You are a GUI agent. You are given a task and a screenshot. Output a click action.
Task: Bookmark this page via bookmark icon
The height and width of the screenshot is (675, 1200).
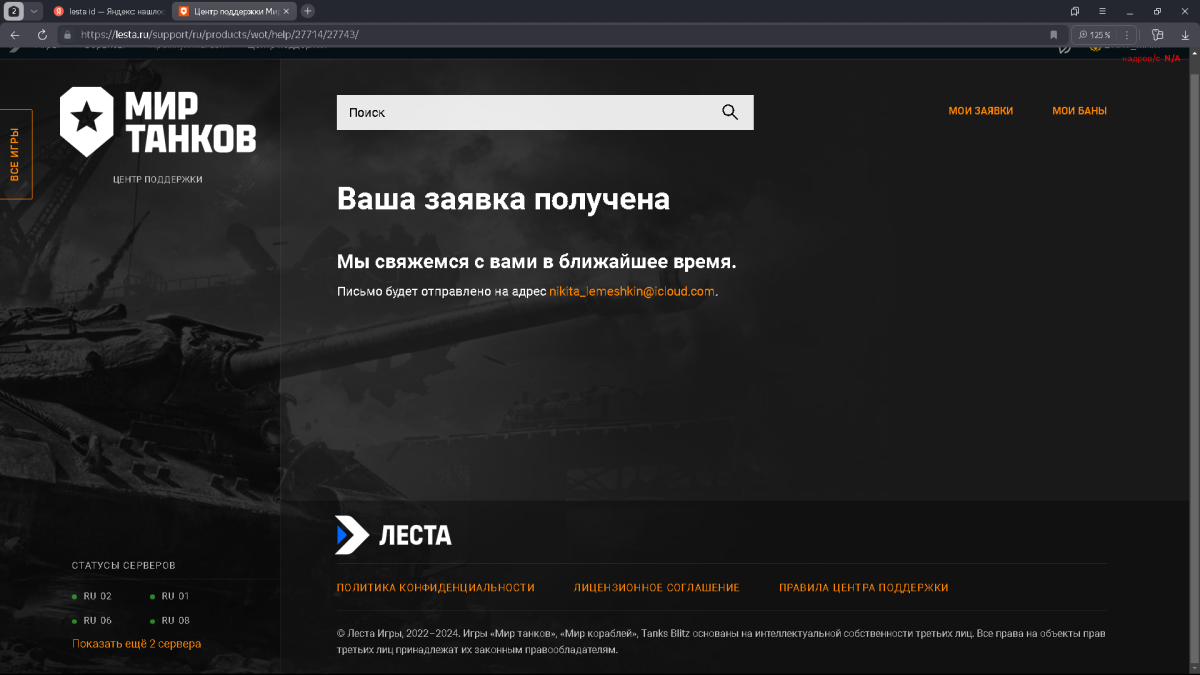1053,34
